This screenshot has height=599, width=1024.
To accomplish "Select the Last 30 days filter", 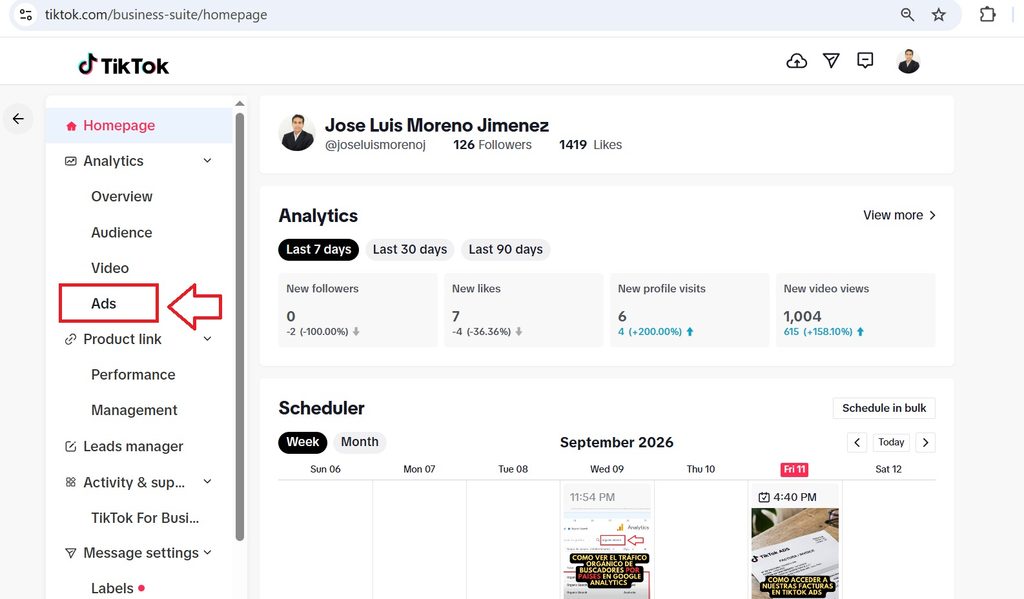I will click(x=410, y=250).
